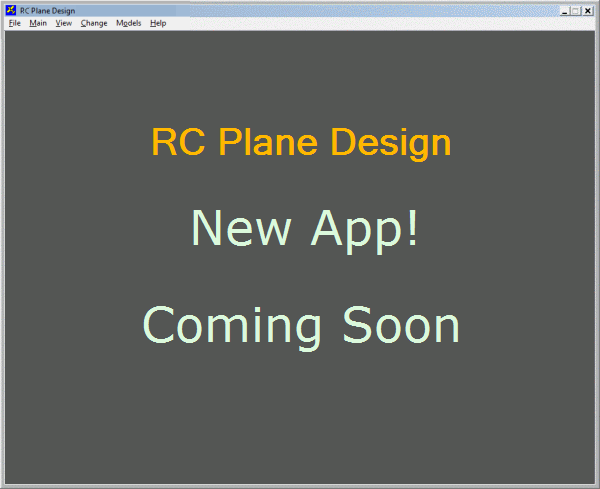
Task: Open the File menu
Action: pyautogui.click(x=15, y=23)
